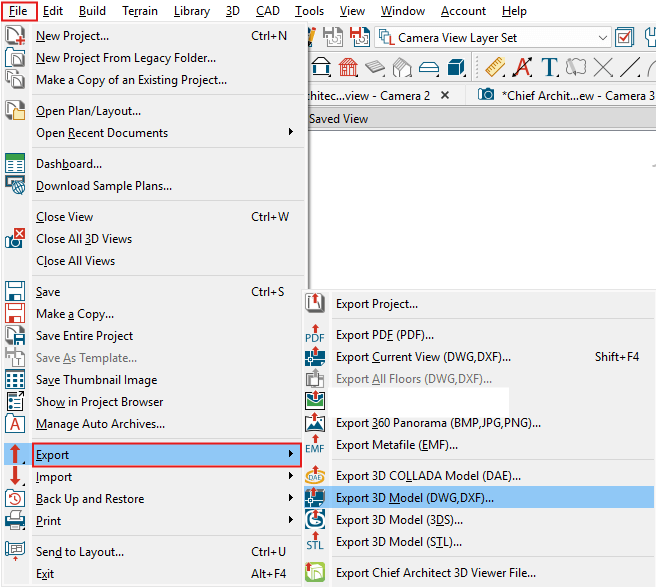Click the Close All 3D Views camera icon

click(15, 238)
